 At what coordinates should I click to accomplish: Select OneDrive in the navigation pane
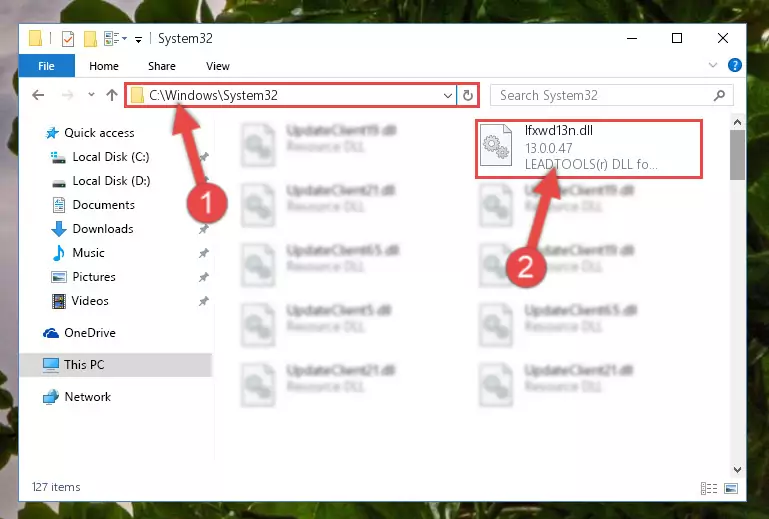[x=90, y=333]
